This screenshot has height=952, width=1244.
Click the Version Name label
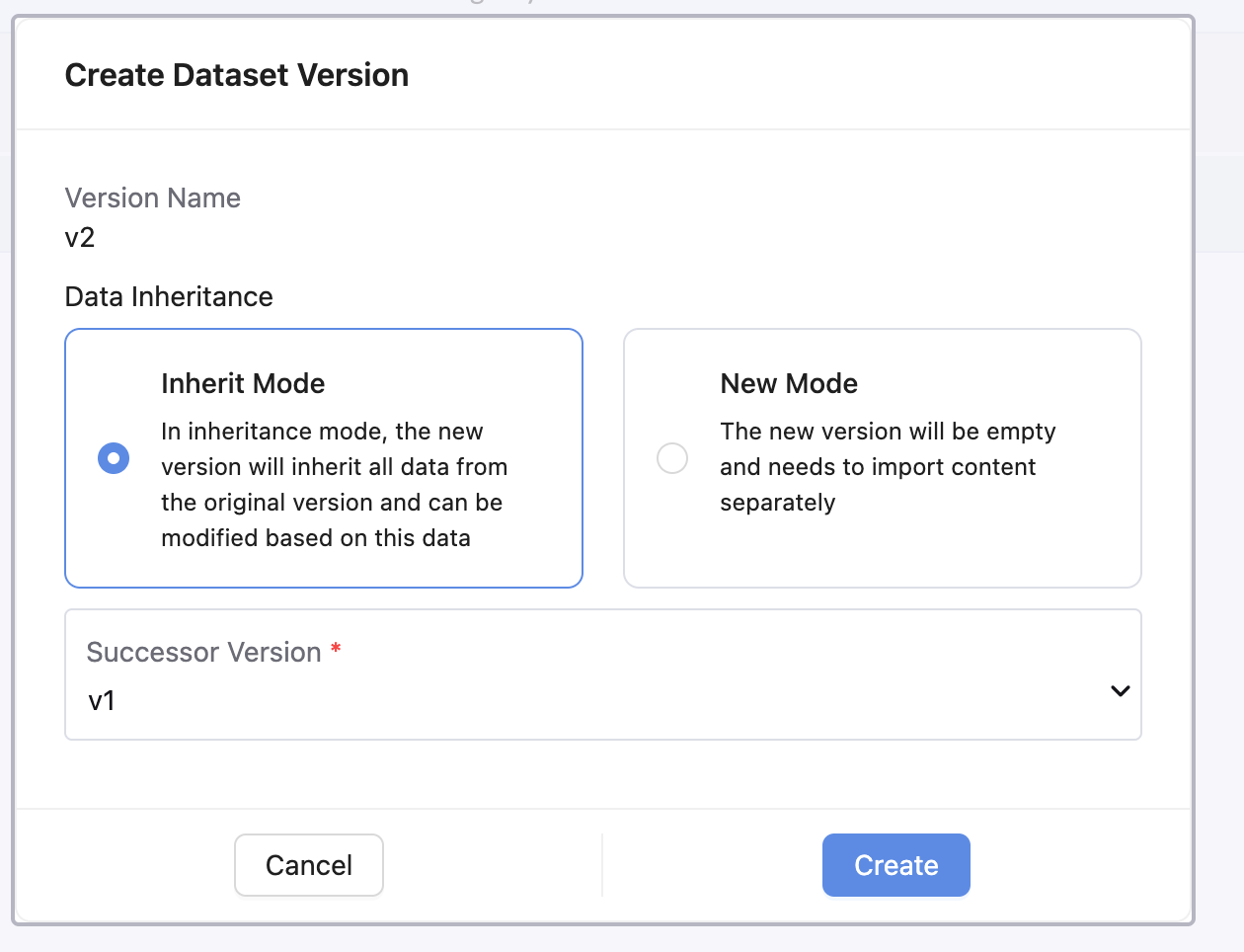(153, 198)
